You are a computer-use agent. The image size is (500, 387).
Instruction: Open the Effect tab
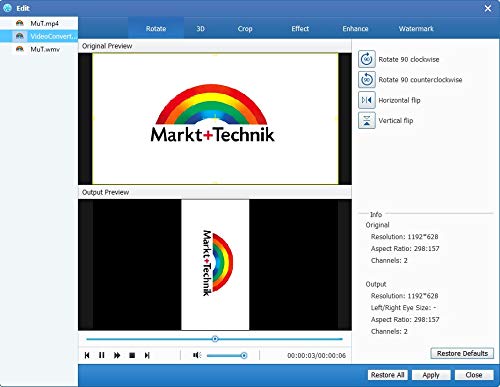coord(300,29)
